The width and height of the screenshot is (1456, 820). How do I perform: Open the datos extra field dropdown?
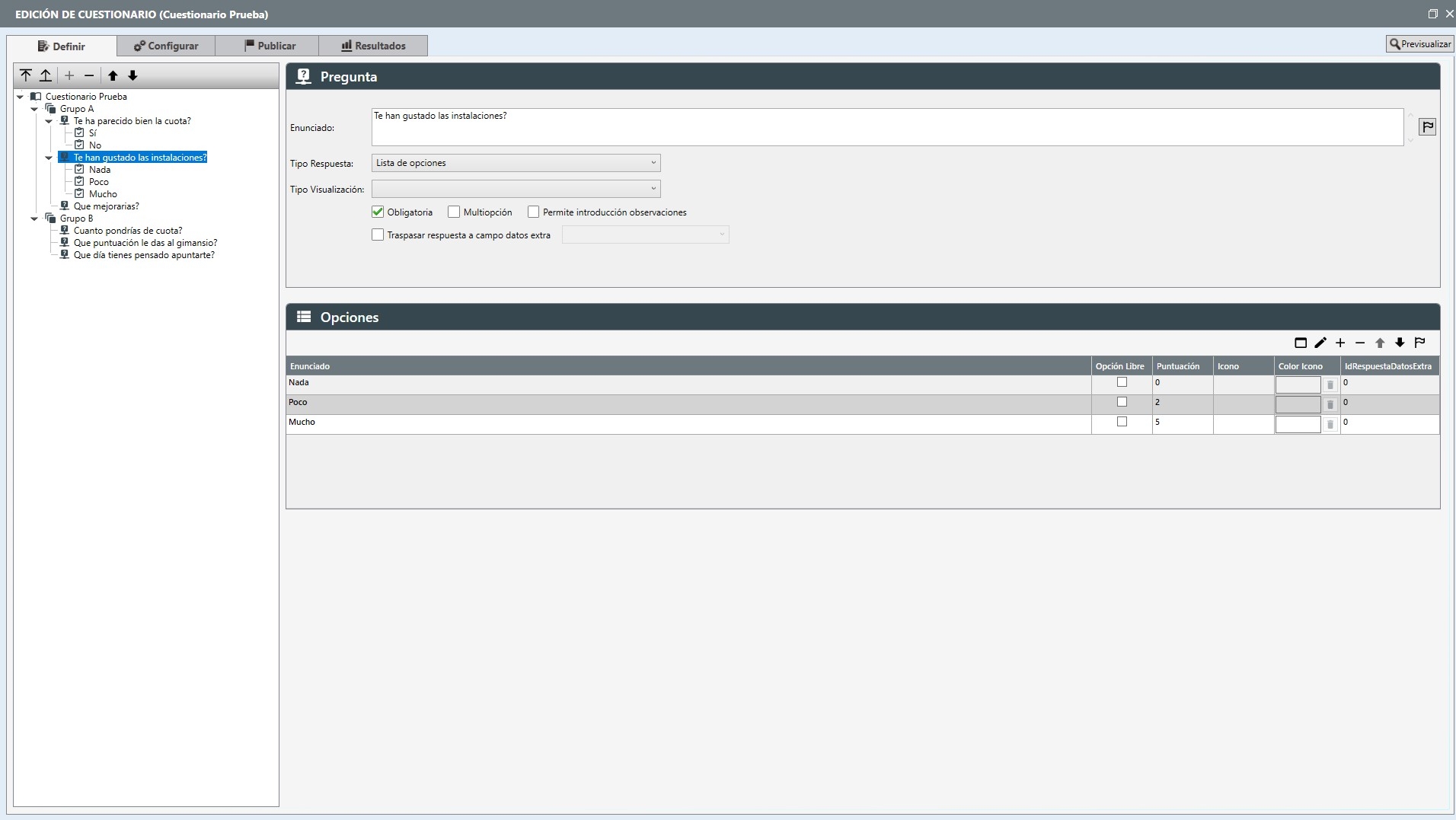[x=645, y=235]
